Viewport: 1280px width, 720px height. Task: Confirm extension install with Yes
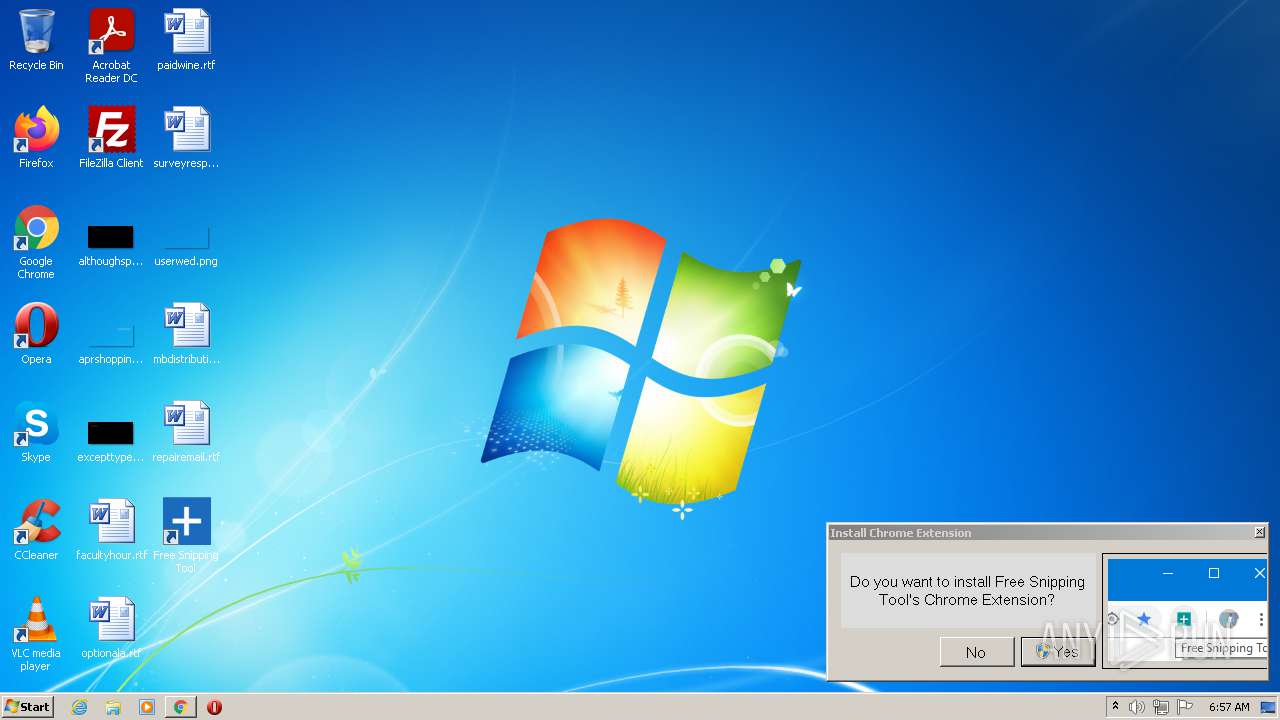1058,652
